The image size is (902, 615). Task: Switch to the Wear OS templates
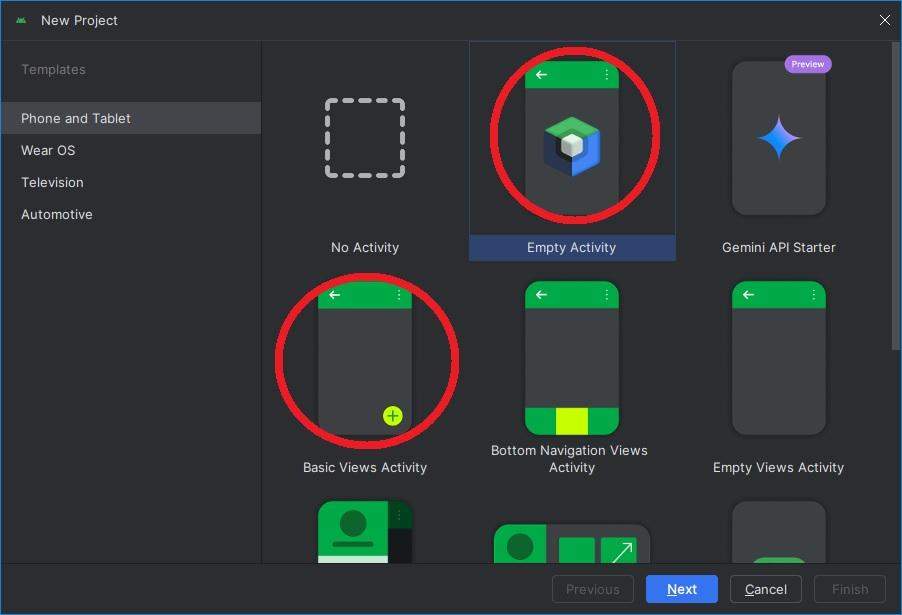click(48, 150)
